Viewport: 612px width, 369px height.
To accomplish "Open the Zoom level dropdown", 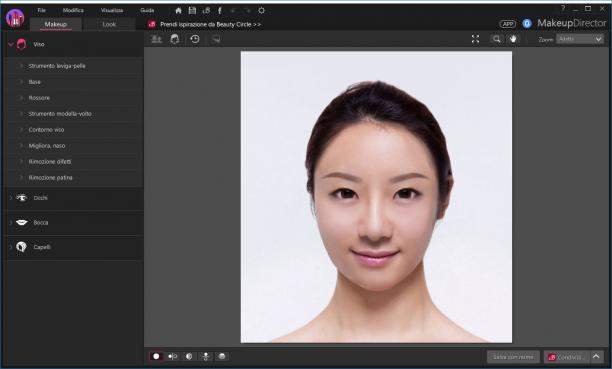I will click(580, 39).
